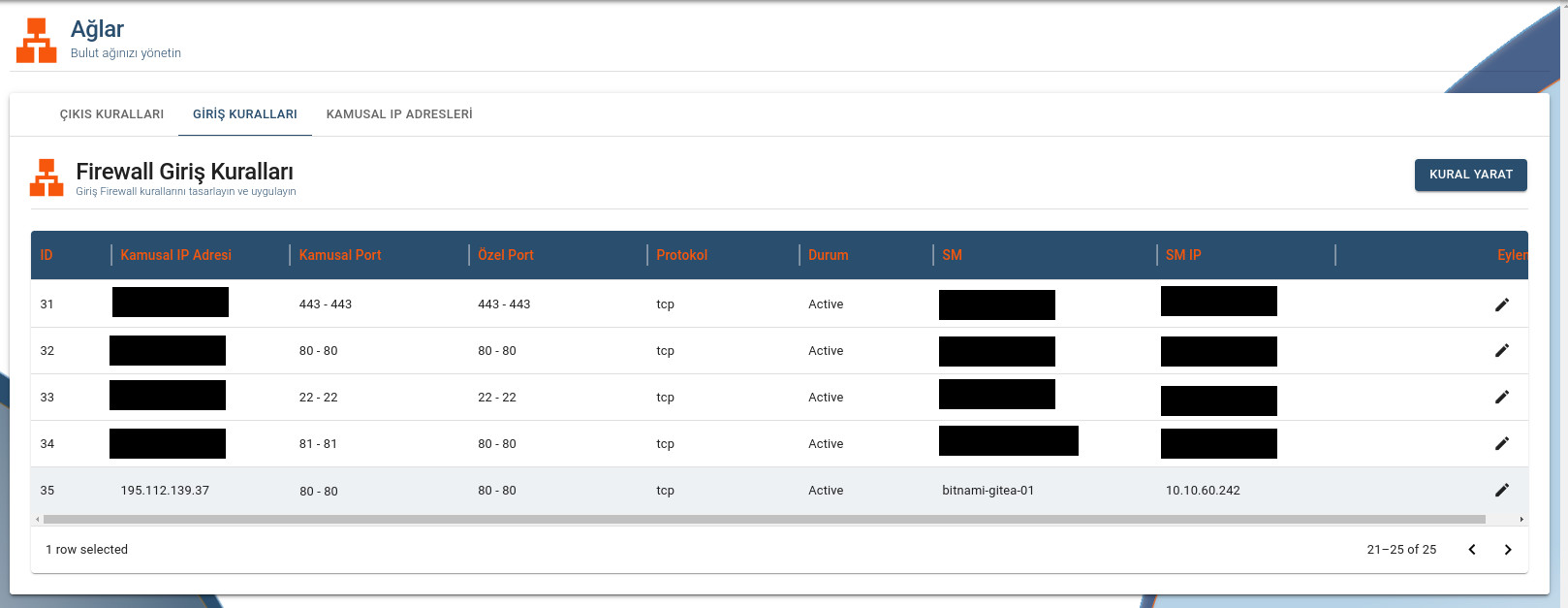Click right arrow of horizontal scrollbar
Viewport: 1568px width, 608px height.
click(1521, 520)
